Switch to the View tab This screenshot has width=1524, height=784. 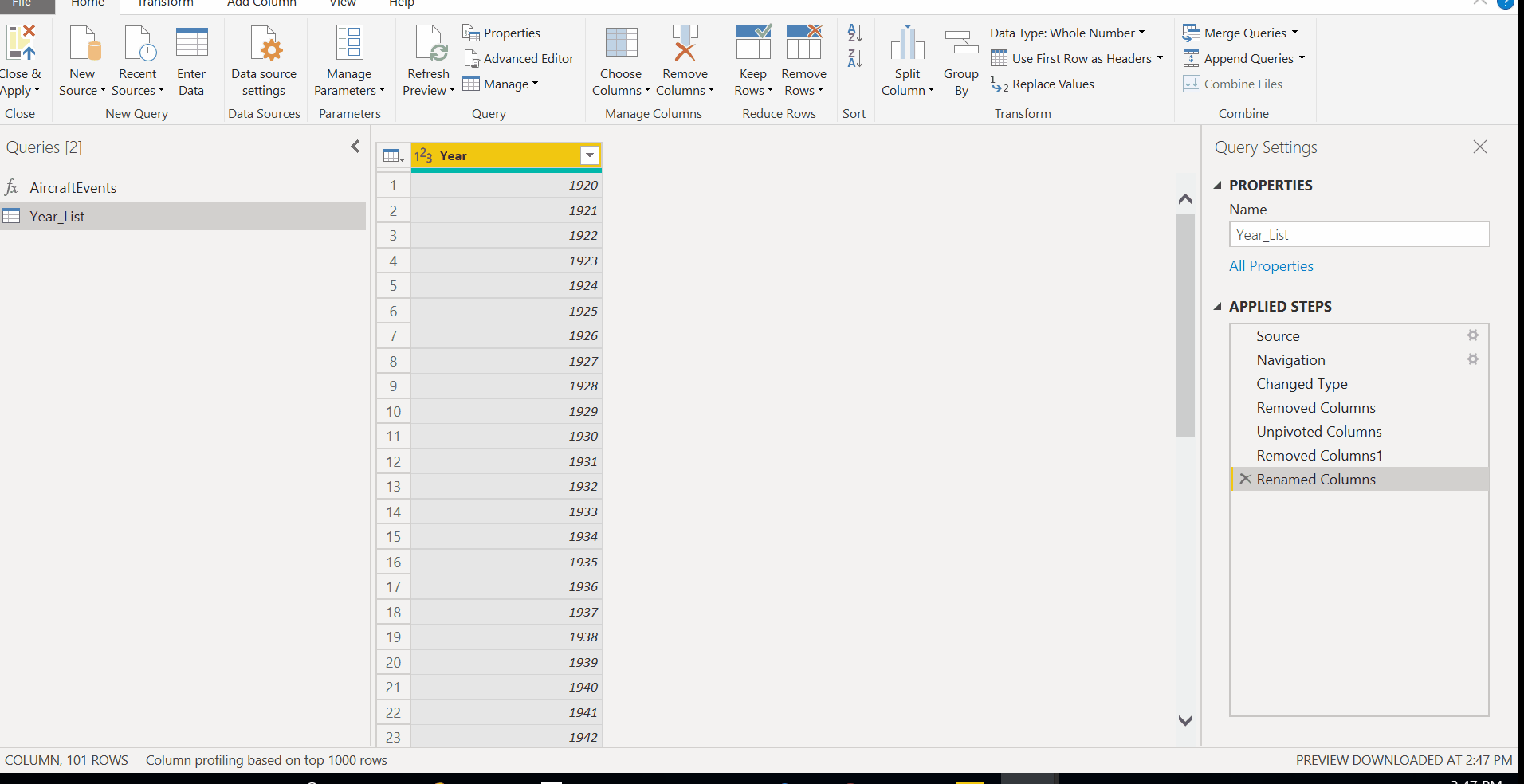point(343,4)
